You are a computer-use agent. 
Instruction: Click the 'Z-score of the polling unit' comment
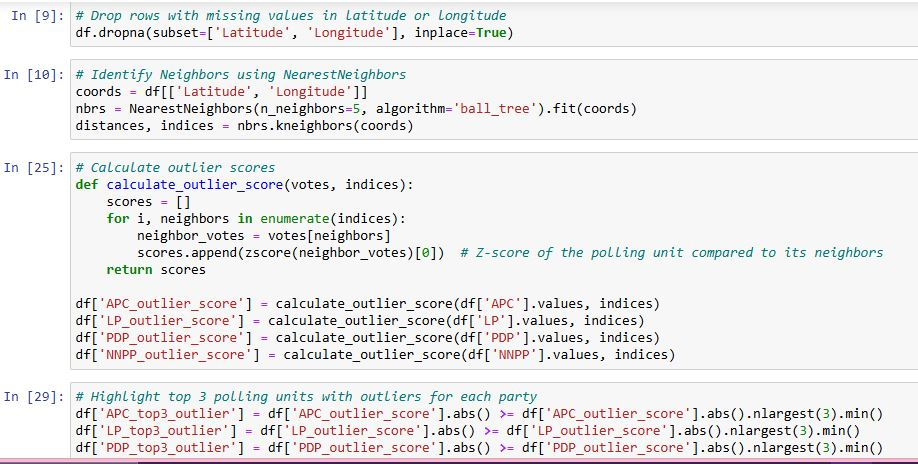(x=672, y=253)
